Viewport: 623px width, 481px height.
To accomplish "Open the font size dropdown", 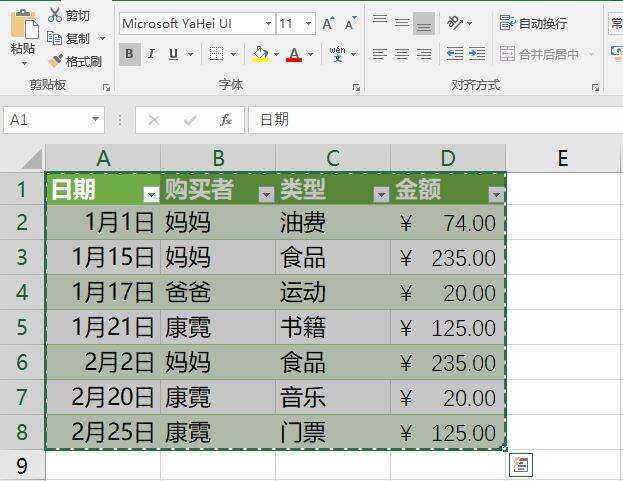I will [x=308, y=23].
